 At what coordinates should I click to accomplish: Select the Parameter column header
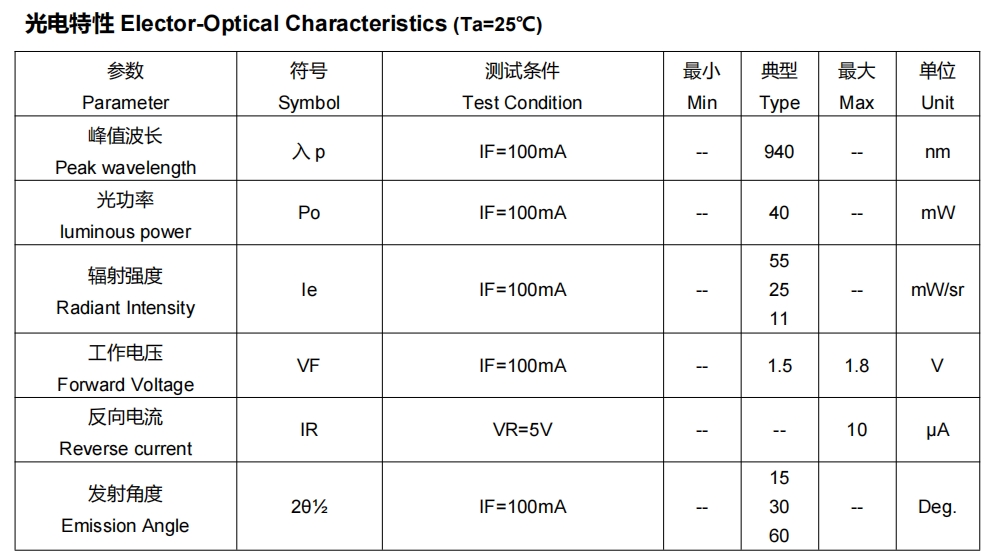[x=126, y=84]
